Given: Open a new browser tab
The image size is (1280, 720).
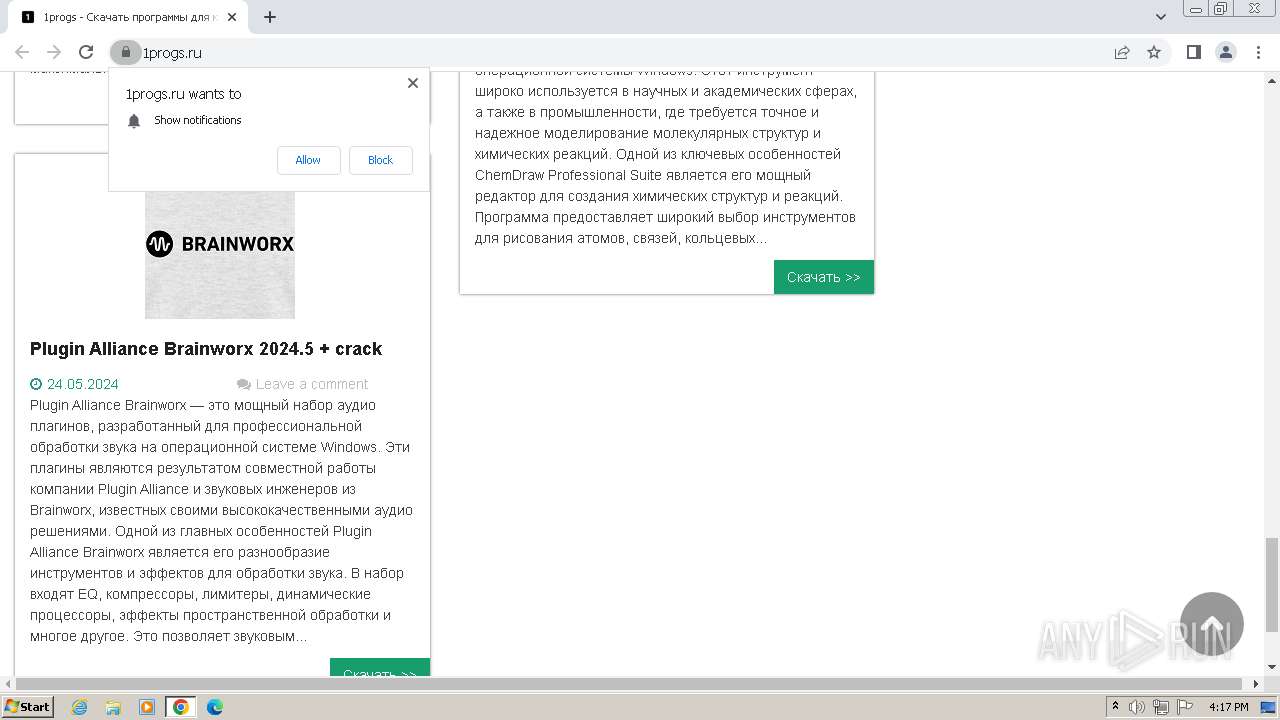Looking at the screenshot, I should (270, 16).
